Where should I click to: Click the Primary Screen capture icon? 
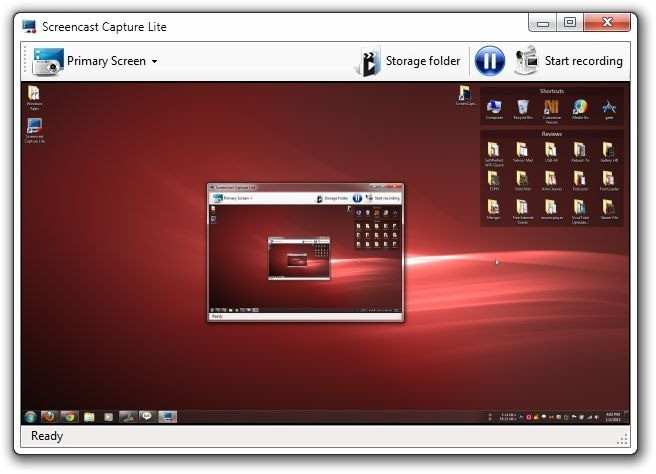[48, 61]
